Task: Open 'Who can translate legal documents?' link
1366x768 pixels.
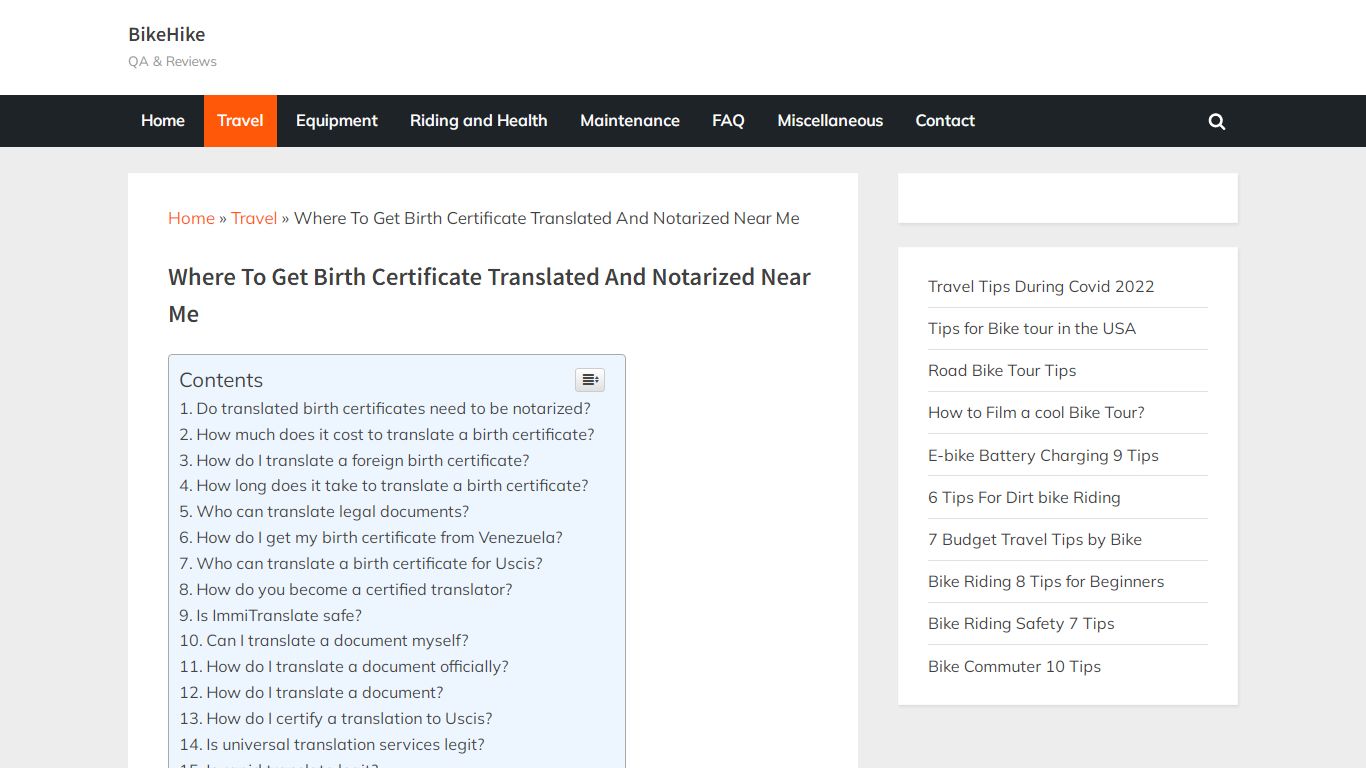Action: [x=324, y=511]
